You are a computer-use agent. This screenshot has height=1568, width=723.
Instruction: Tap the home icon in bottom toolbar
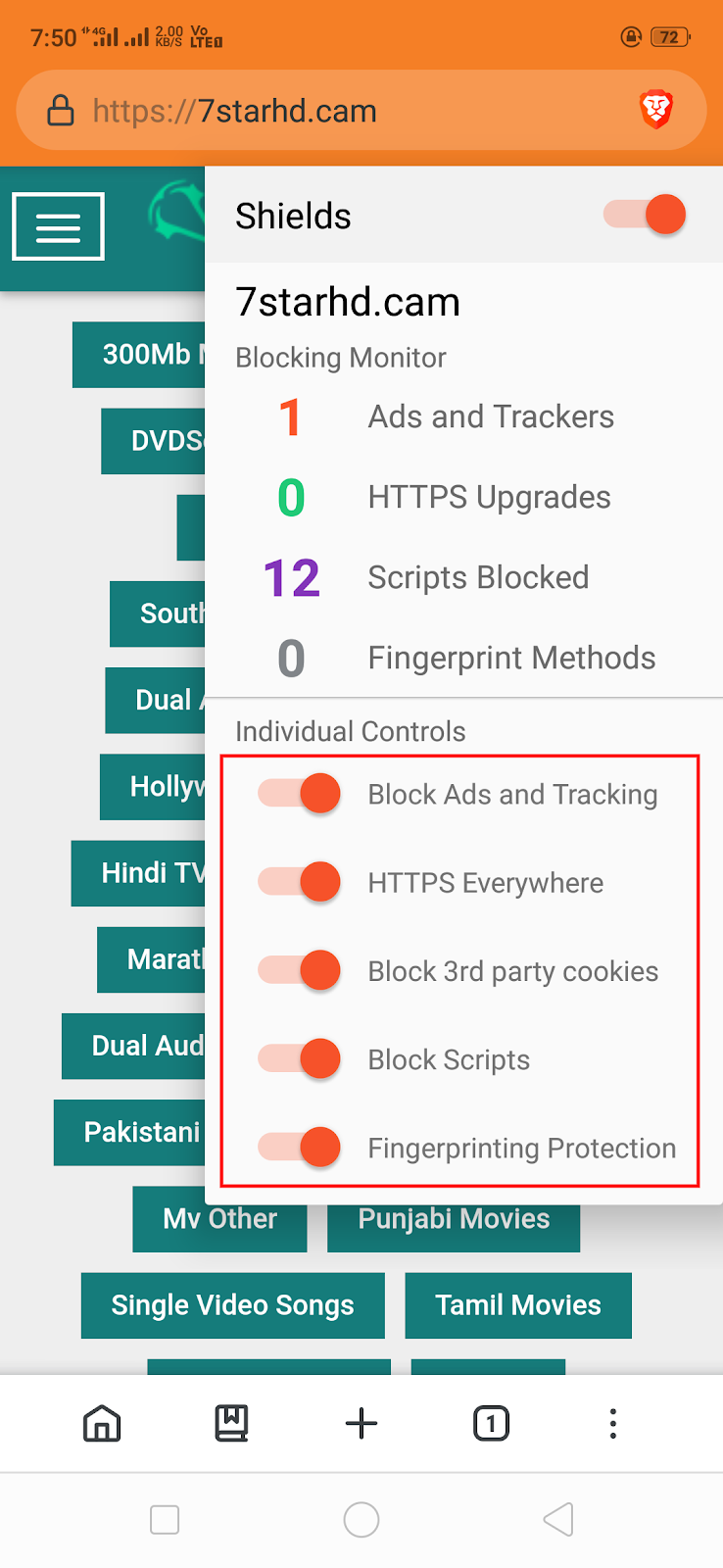point(102,1423)
